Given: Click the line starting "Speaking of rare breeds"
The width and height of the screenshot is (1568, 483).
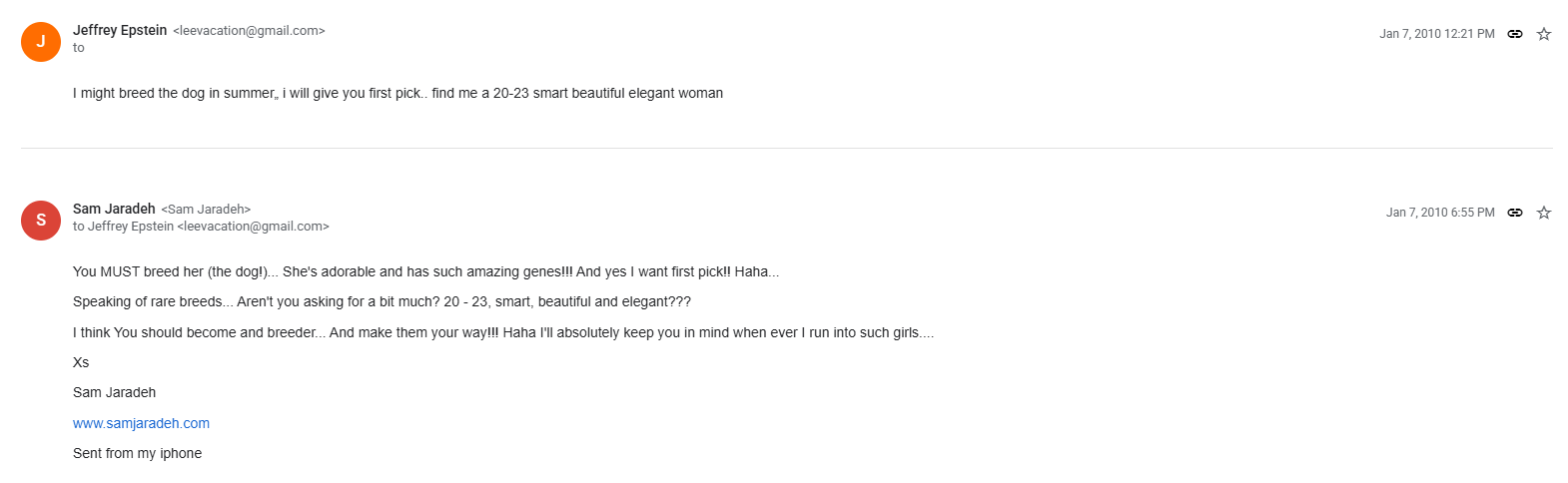Looking at the screenshot, I should pyautogui.click(x=382, y=301).
